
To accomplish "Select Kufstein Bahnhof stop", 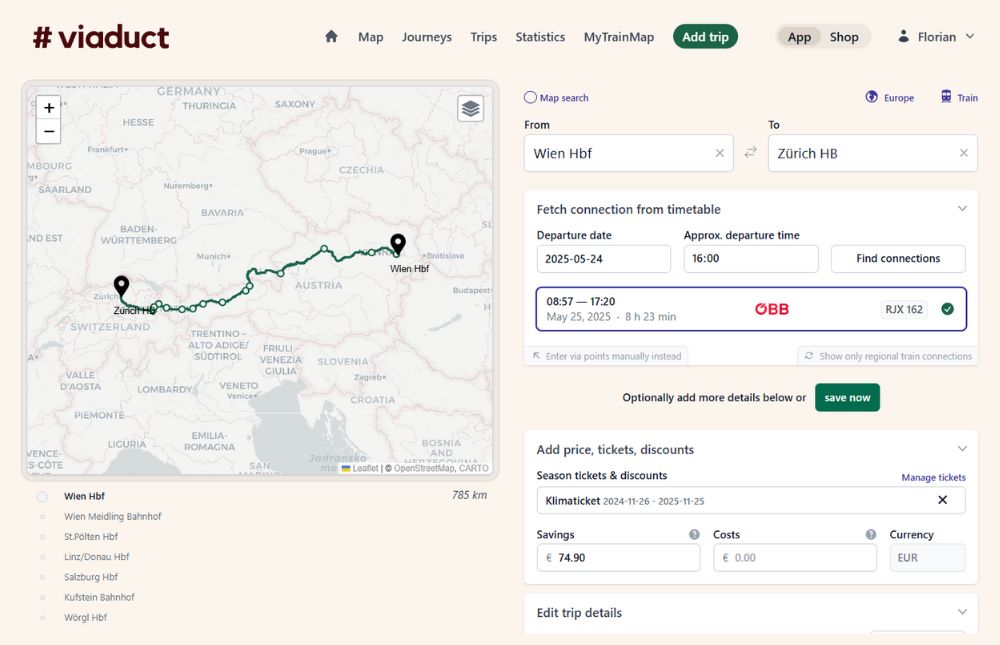I will [x=99, y=598].
